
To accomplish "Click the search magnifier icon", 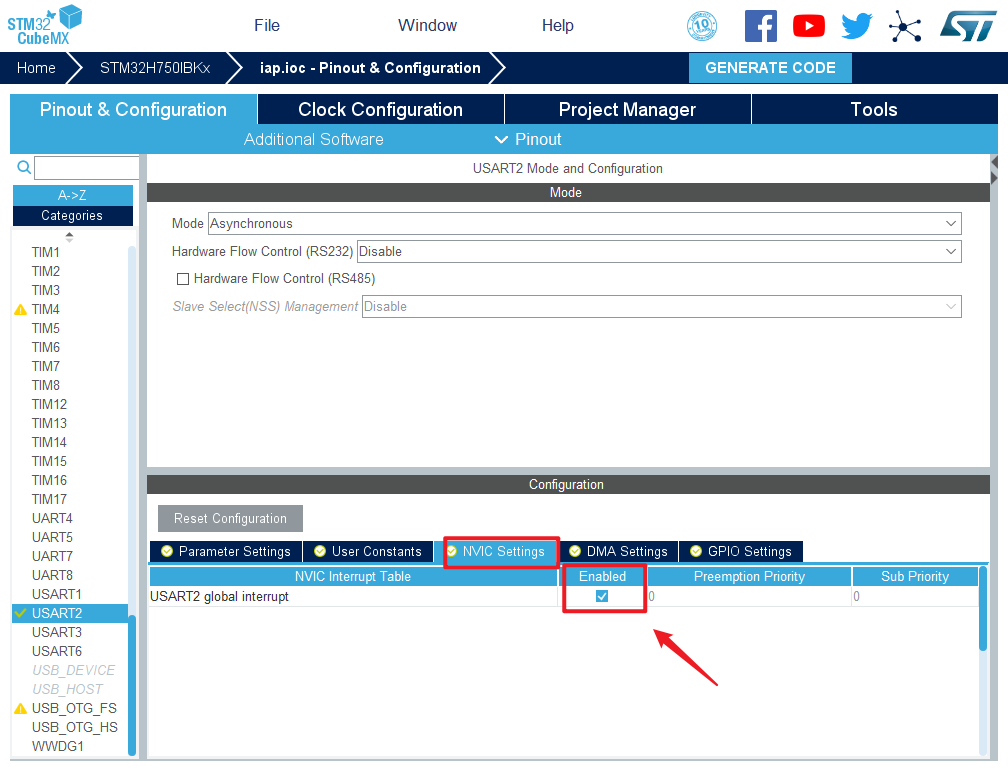I will [24, 167].
